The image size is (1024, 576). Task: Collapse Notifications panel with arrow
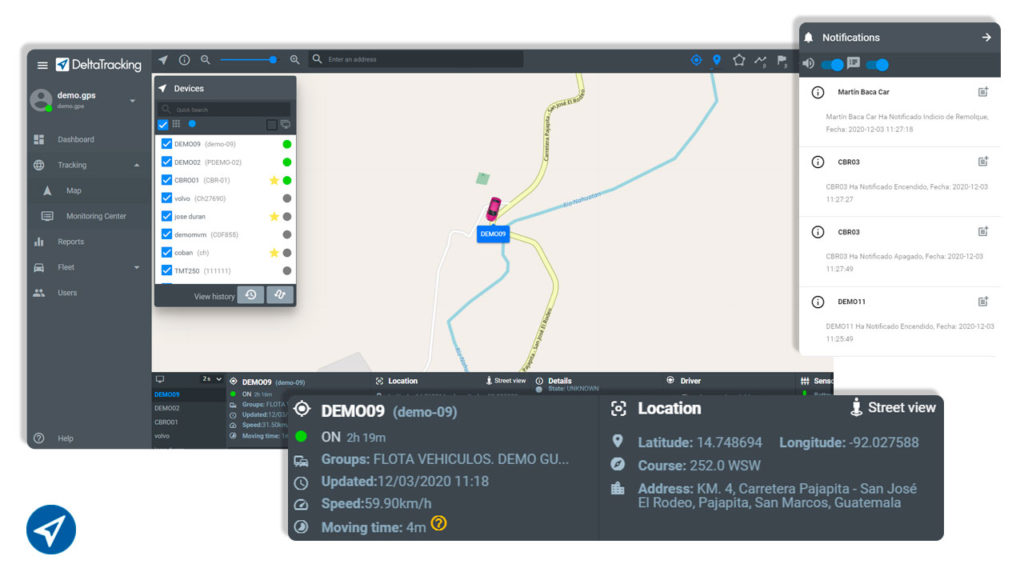coord(986,37)
